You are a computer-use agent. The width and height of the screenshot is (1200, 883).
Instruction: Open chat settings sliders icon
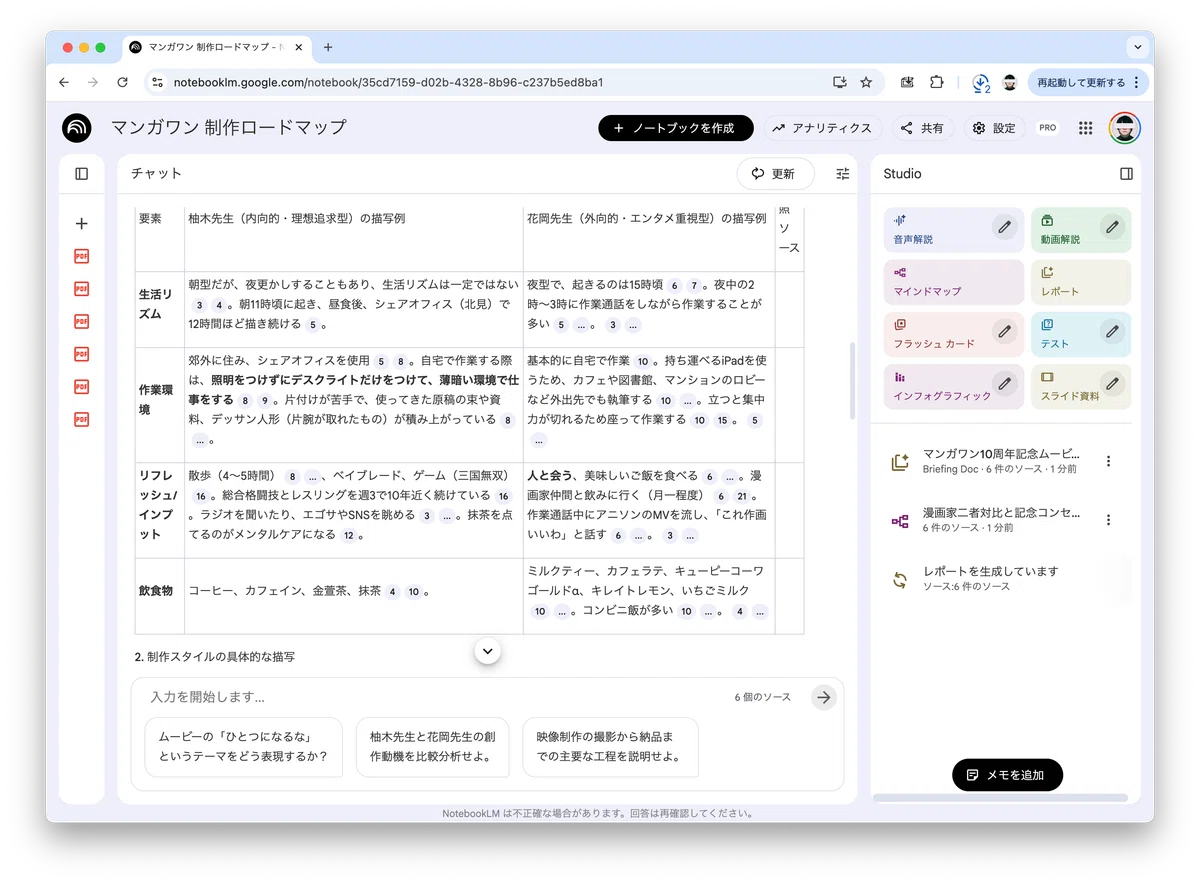(843, 174)
